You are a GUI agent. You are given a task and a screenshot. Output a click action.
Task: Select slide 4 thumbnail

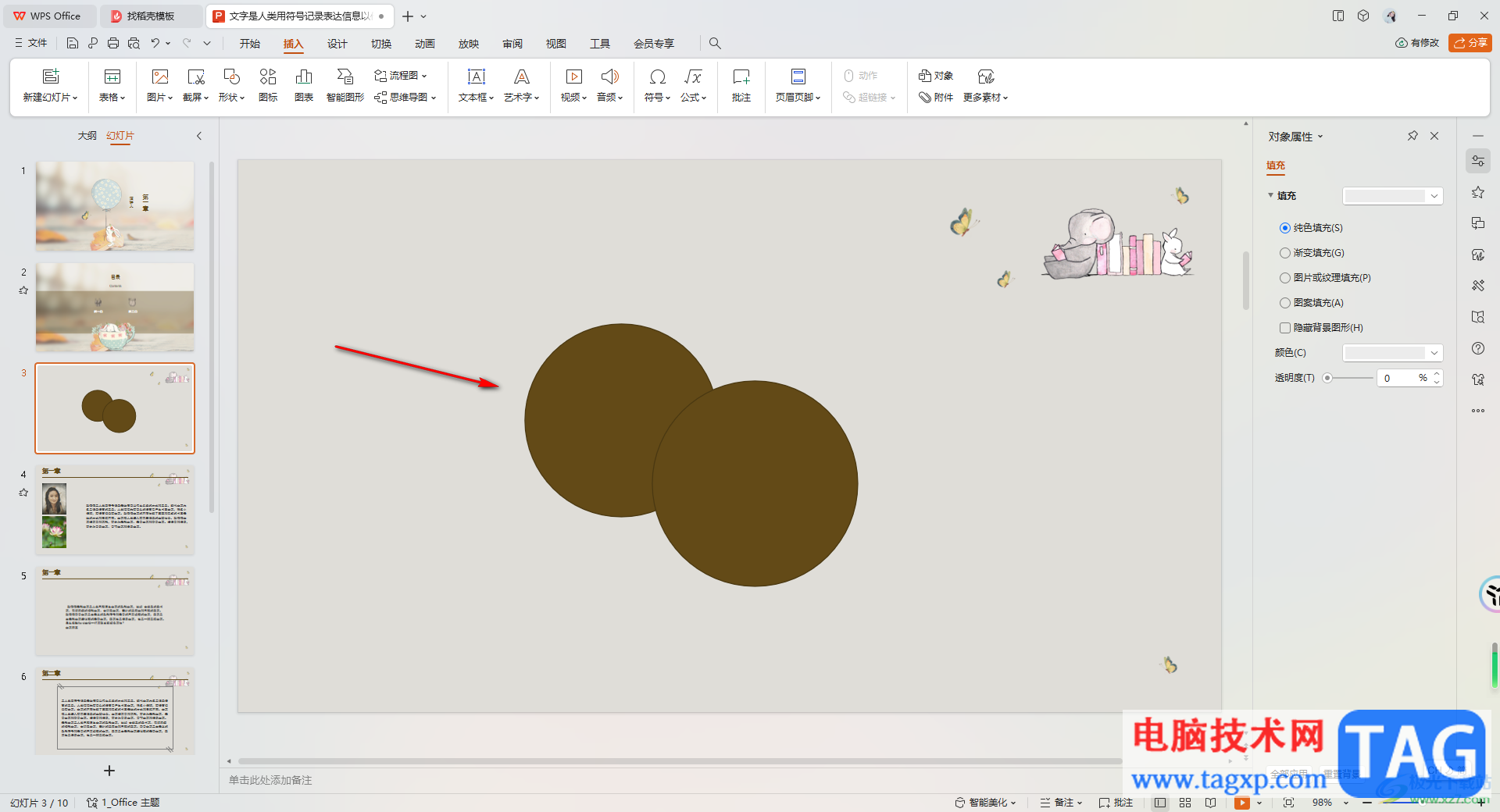(115, 510)
